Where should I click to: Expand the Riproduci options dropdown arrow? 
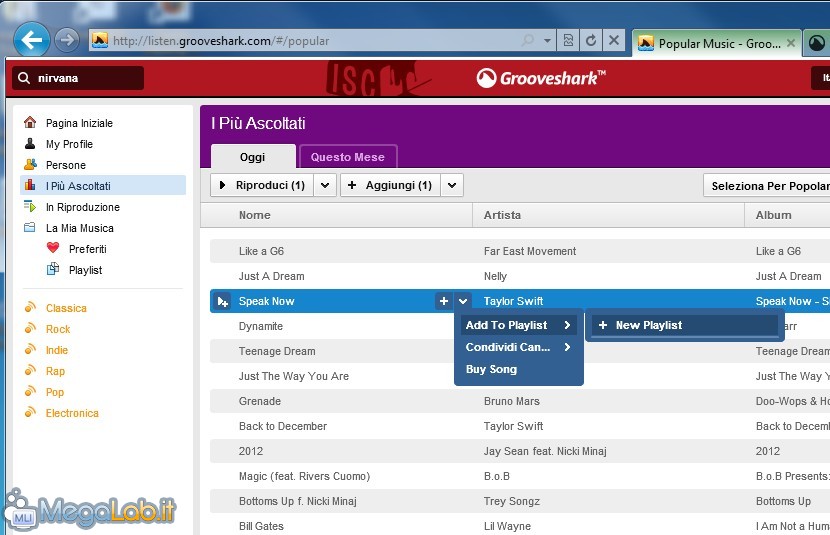pyautogui.click(x=325, y=185)
